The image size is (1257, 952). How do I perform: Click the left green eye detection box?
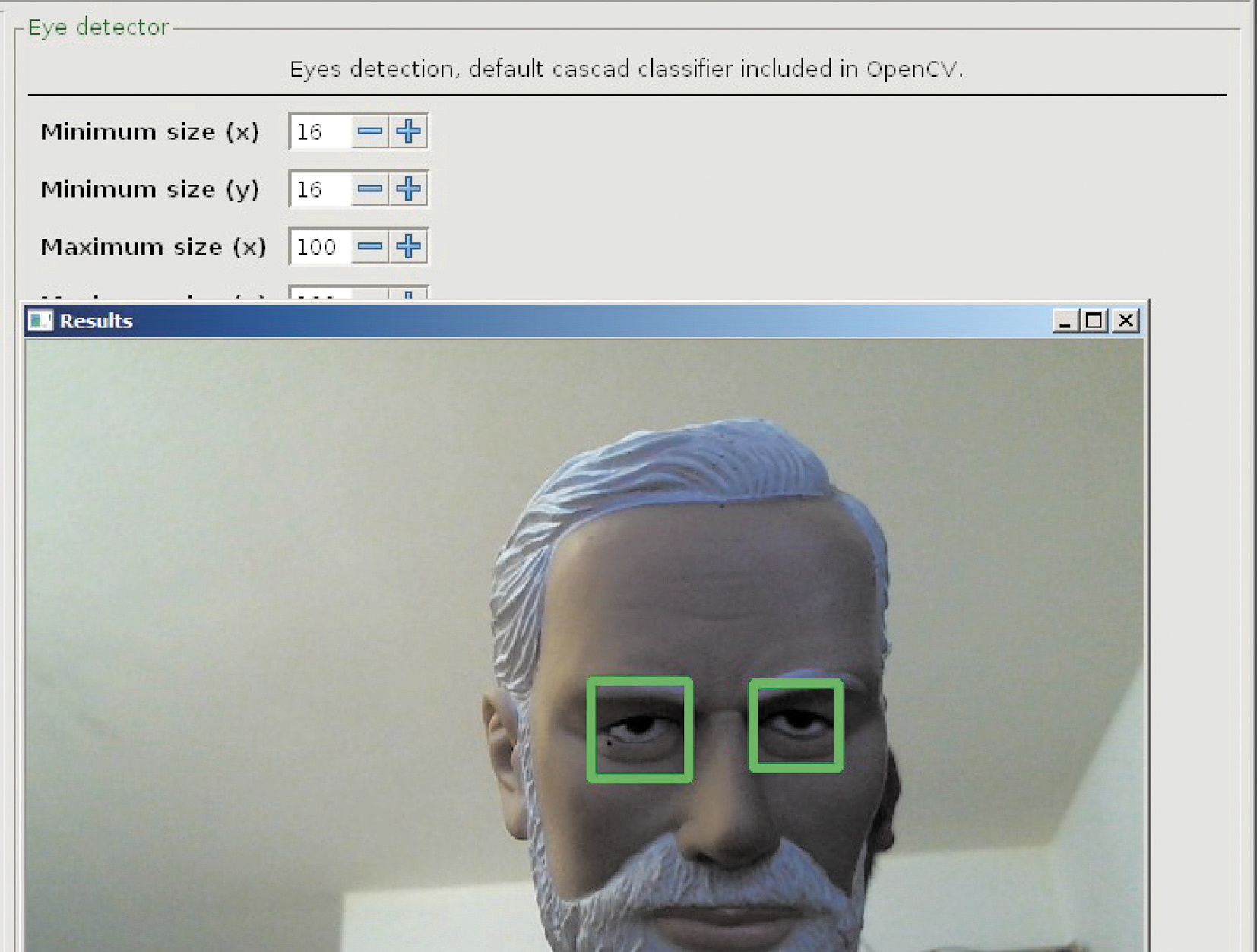640,729
